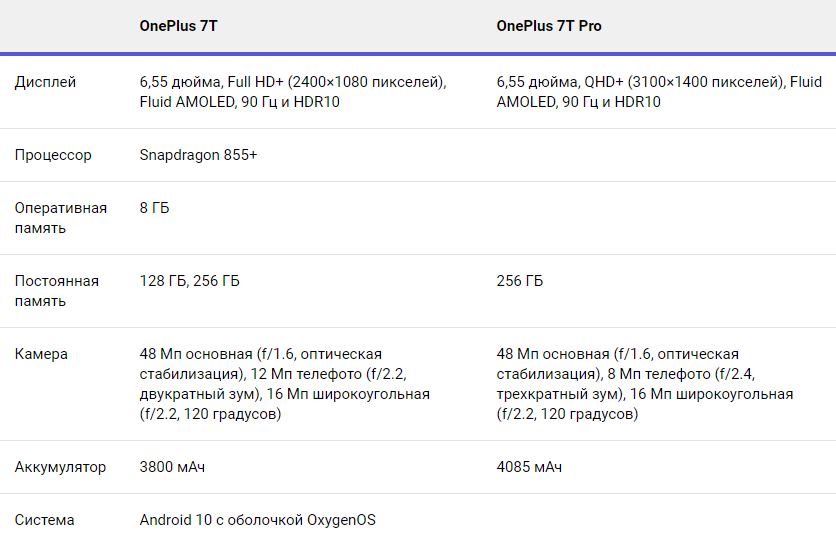Select 128 ГБ, 256 ГБ storage cell
The width and height of the screenshot is (836, 545).
(189, 281)
